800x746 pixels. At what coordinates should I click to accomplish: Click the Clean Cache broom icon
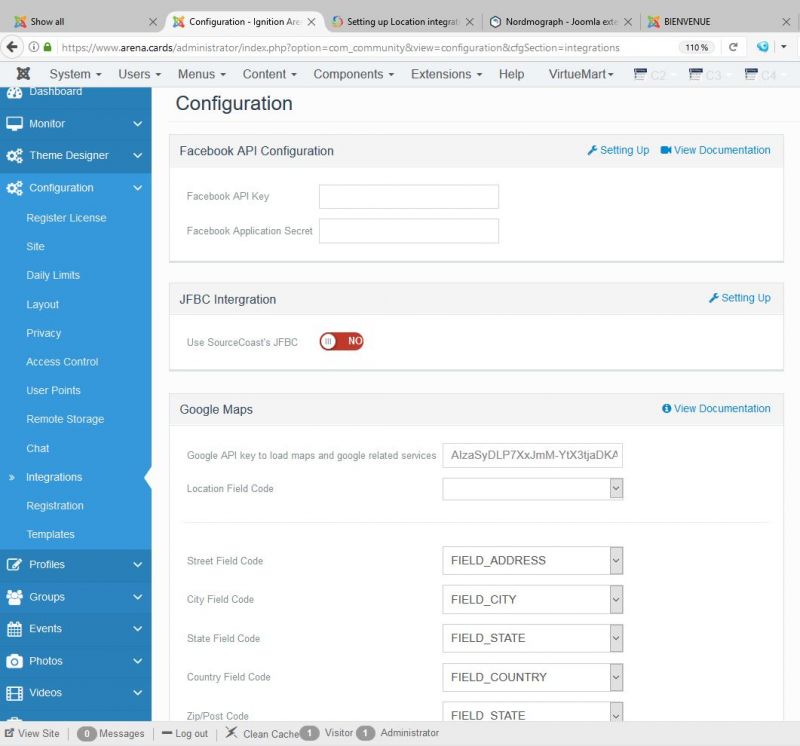click(x=232, y=733)
